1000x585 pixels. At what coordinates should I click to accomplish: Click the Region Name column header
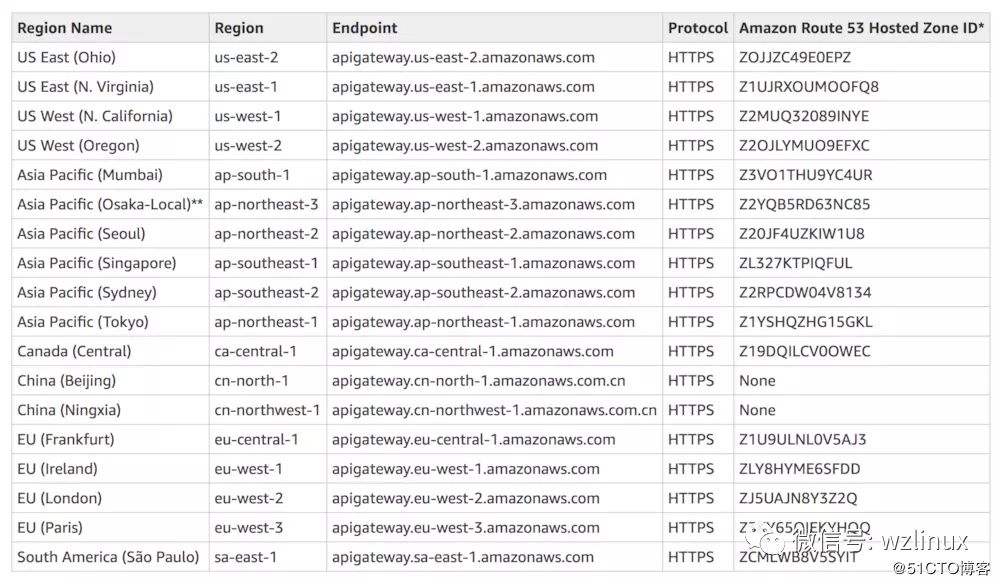65,28
